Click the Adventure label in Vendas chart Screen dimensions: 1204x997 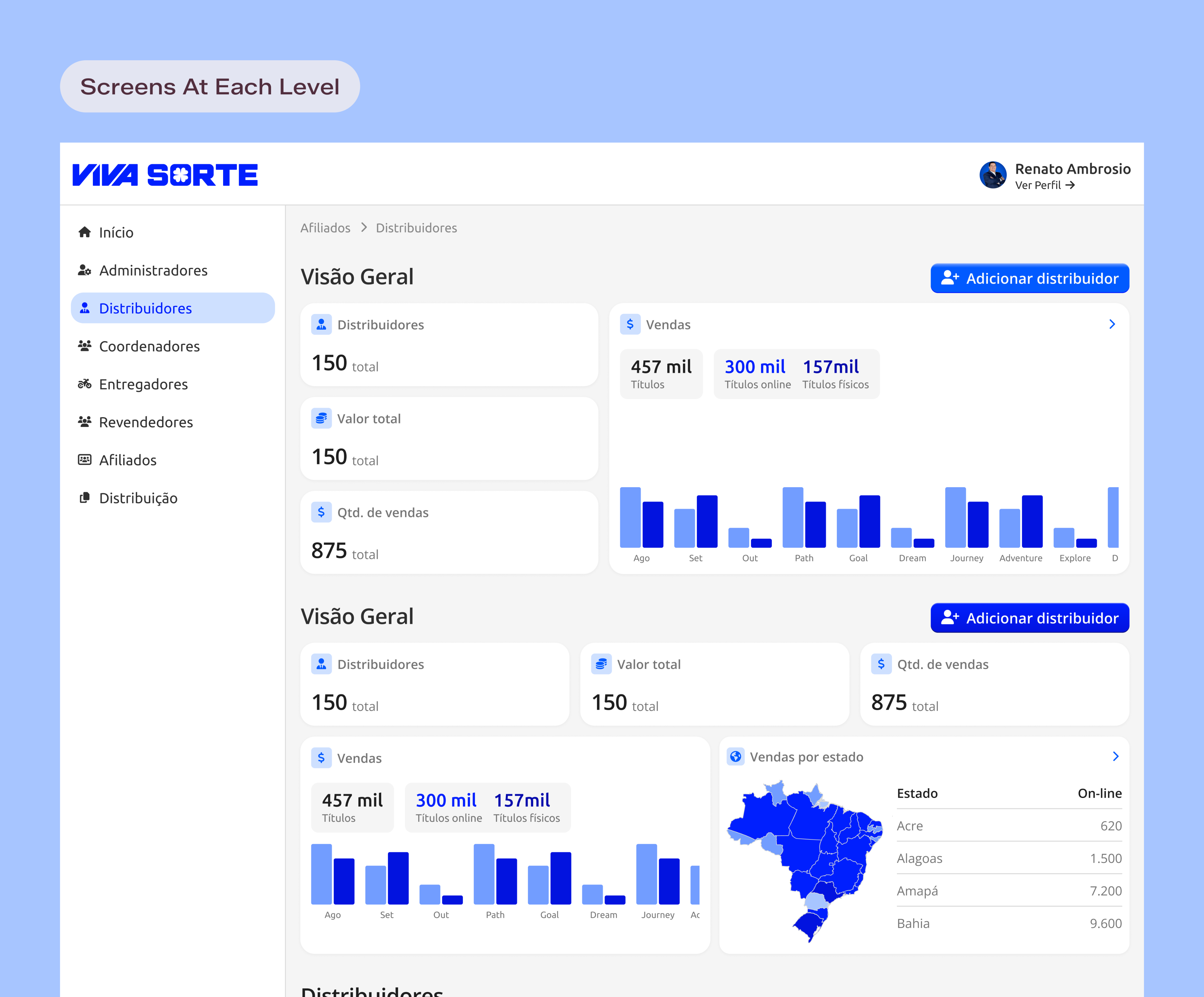[x=1021, y=558]
